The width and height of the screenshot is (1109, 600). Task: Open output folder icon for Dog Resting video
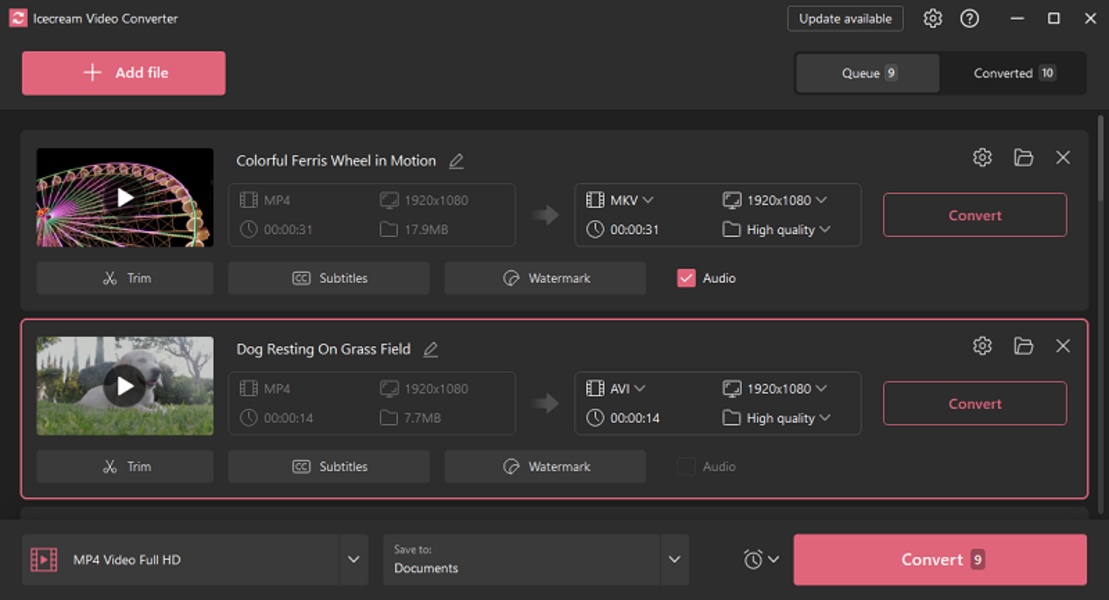1023,346
